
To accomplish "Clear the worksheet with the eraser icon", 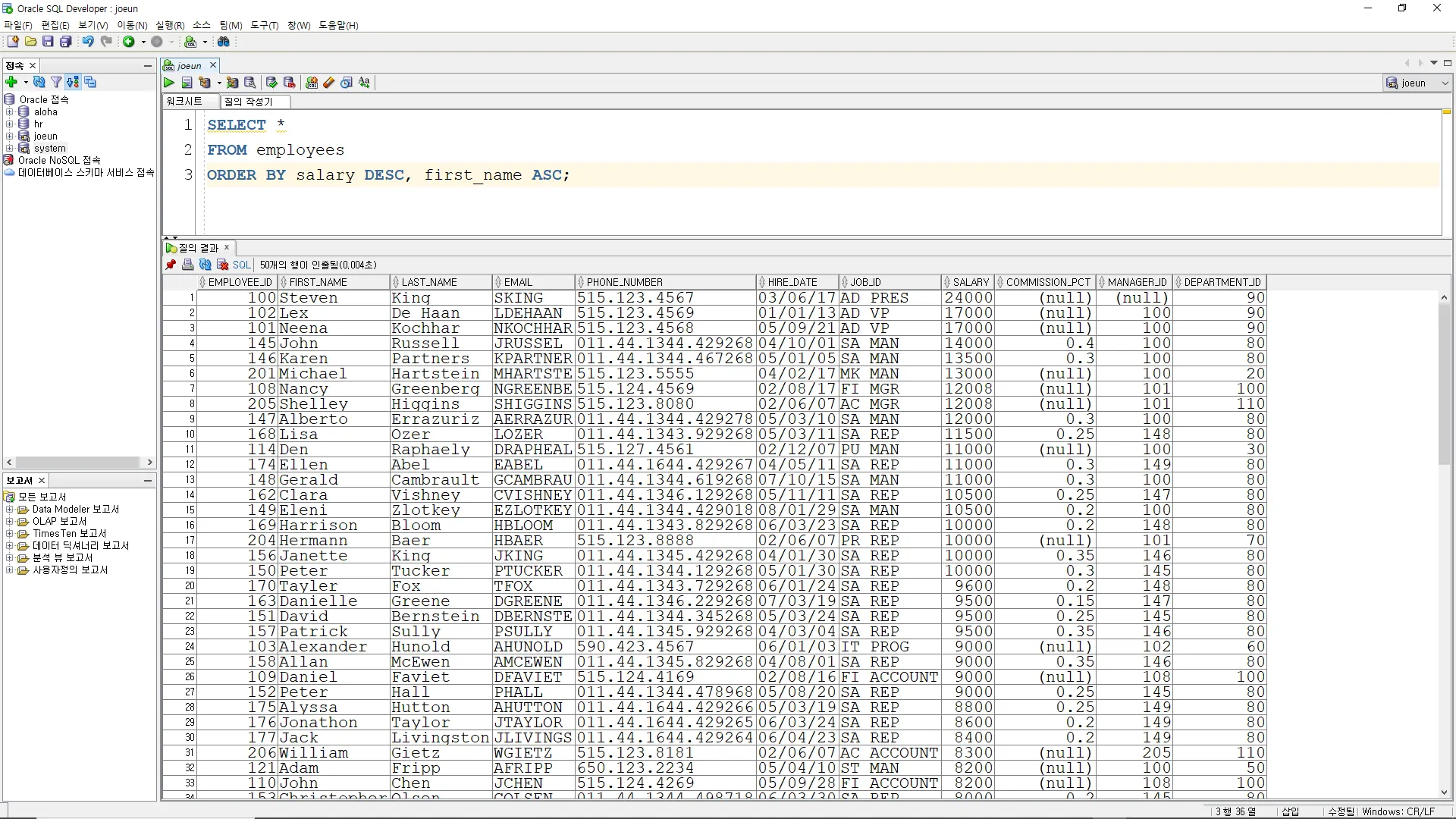I will pyautogui.click(x=329, y=83).
